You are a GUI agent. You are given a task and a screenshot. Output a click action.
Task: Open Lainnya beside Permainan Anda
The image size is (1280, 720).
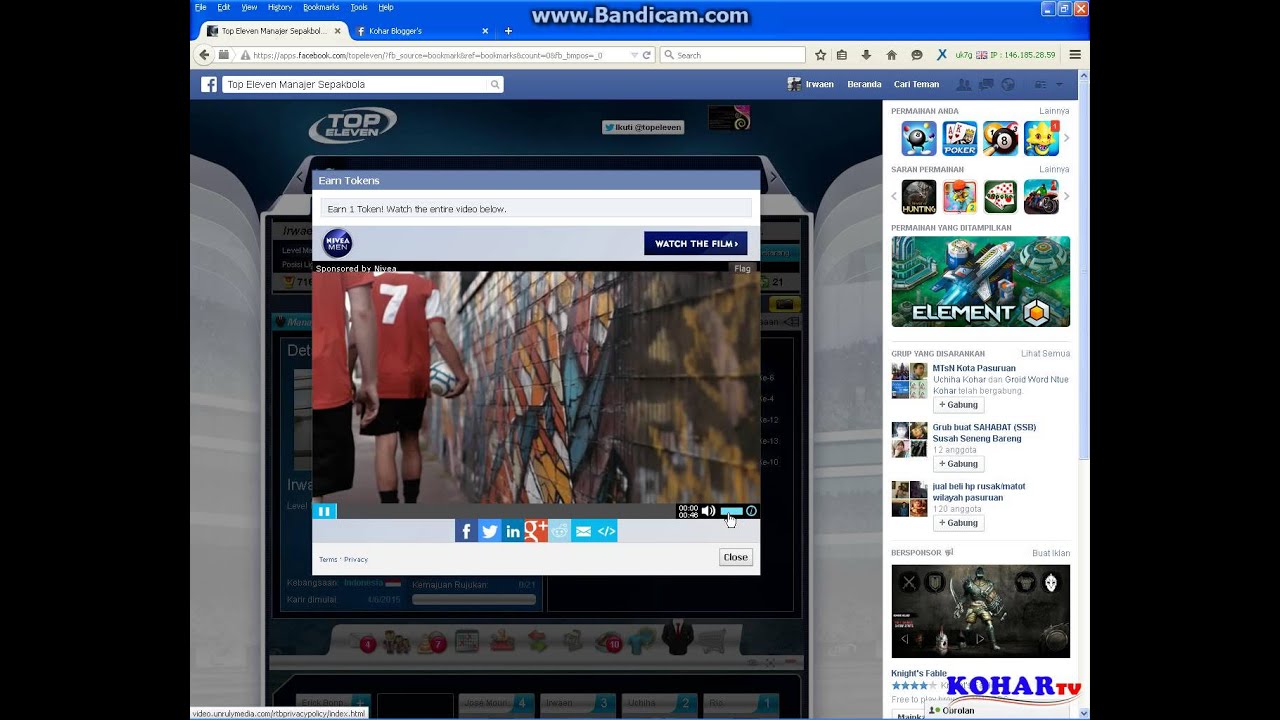click(x=1054, y=111)
